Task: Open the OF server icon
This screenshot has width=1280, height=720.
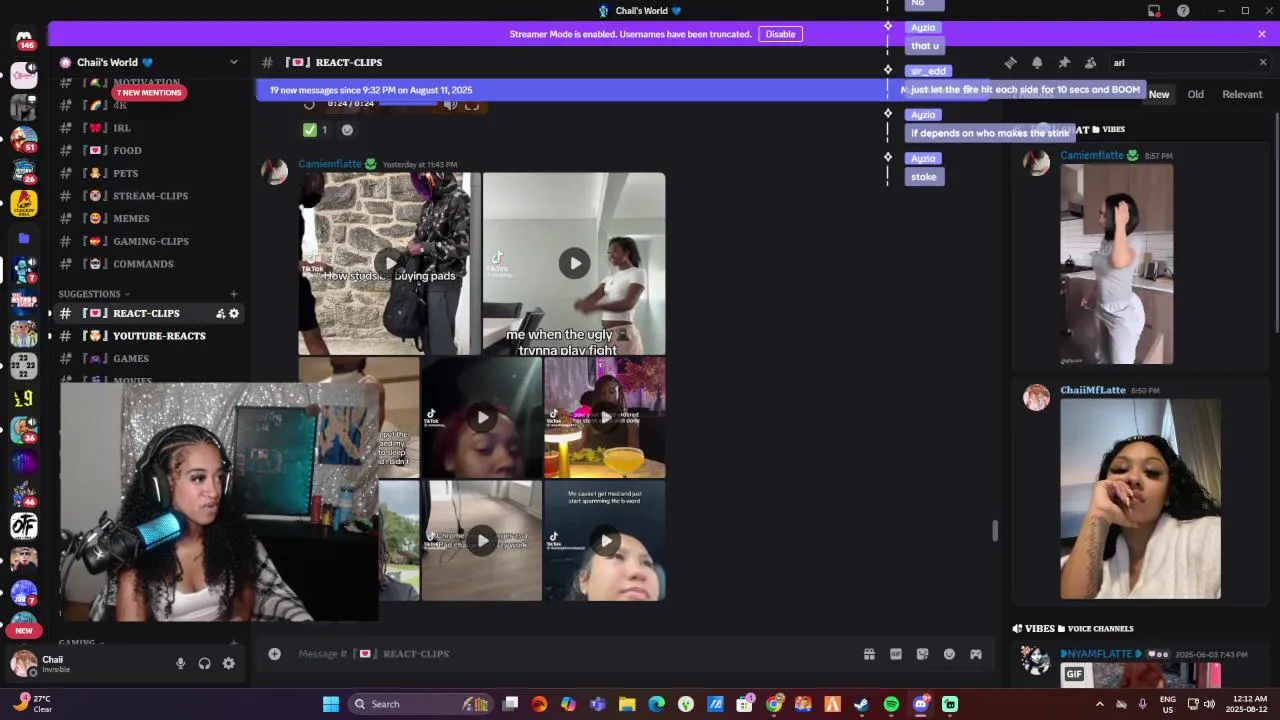Action: pyautogui.click(x=24, y=525)
